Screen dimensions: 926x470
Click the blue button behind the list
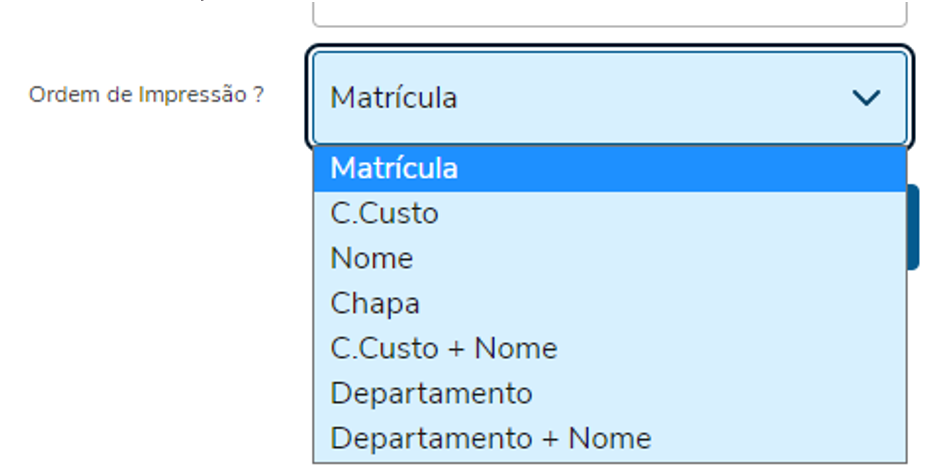[x=913, y=227]
